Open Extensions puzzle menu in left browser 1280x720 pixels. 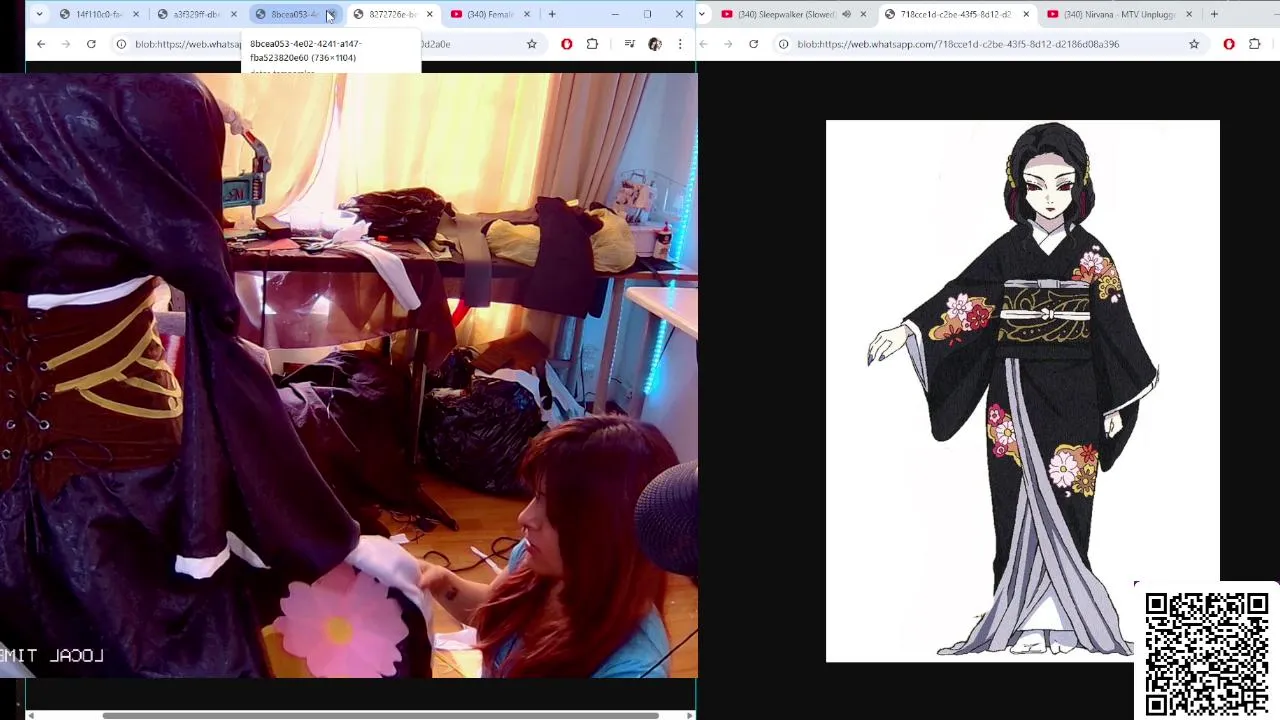click(x=592, y=44)
